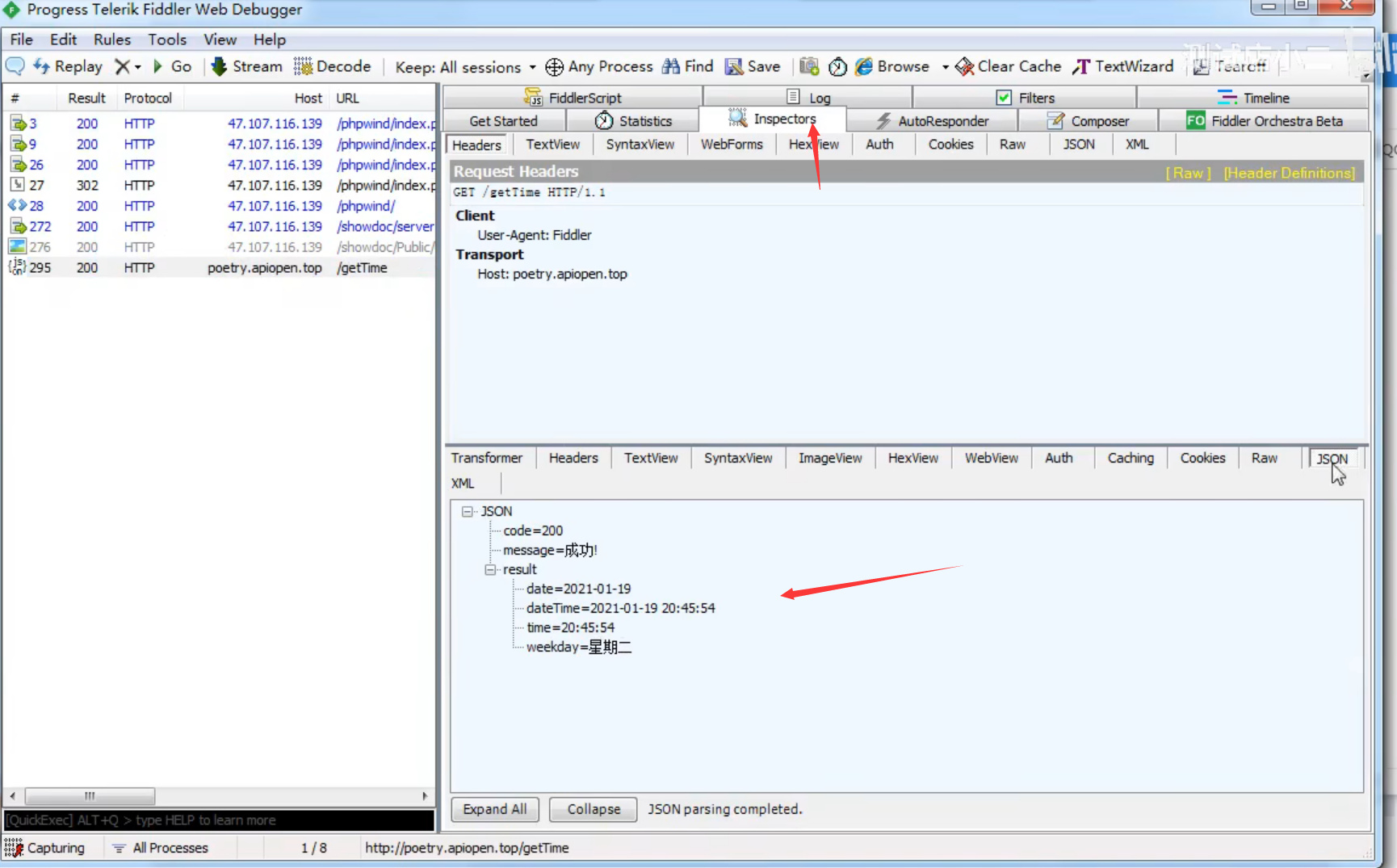
Task: Open the Composer tab
Action: click(1088, 121)
